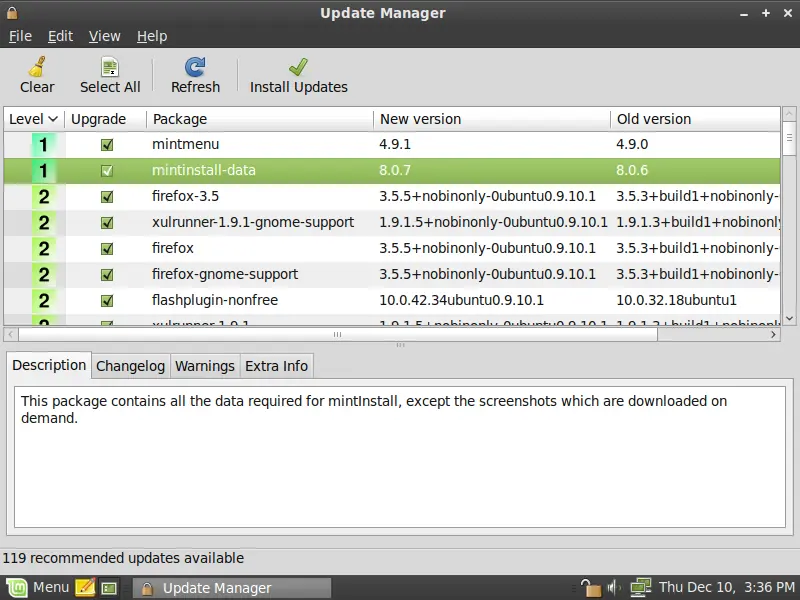Switch to the Changelog tab
Screen dimensions: 800x600
(x=131, y=366)
